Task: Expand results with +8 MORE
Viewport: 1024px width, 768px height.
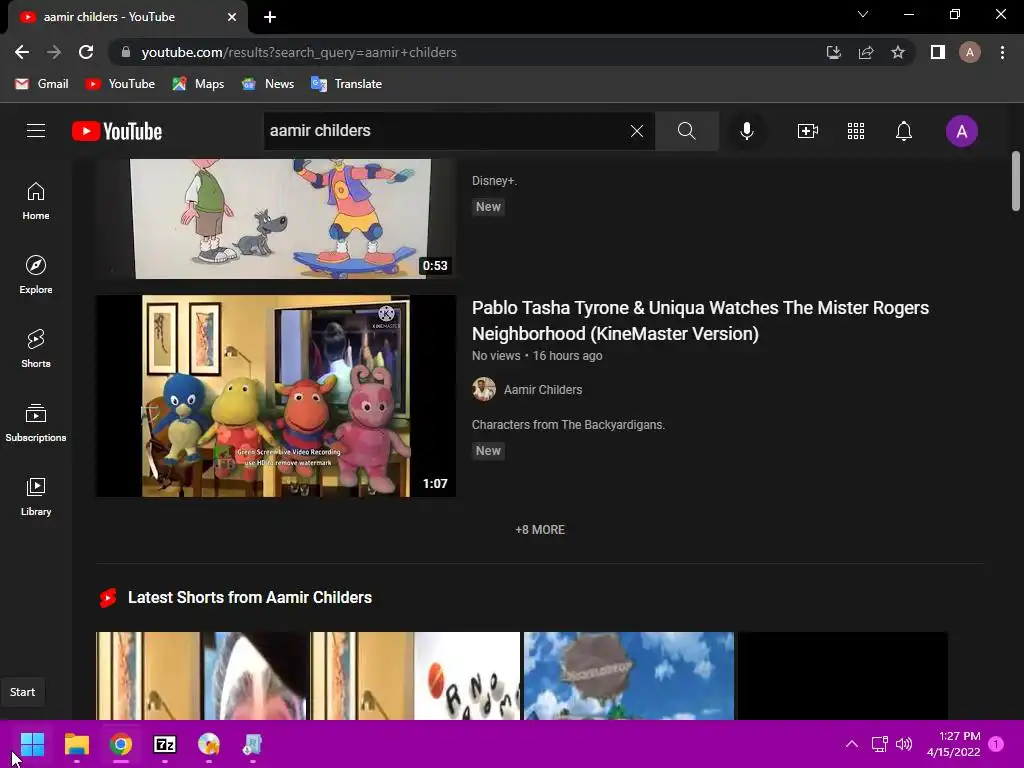Action: tap(540, 530)
